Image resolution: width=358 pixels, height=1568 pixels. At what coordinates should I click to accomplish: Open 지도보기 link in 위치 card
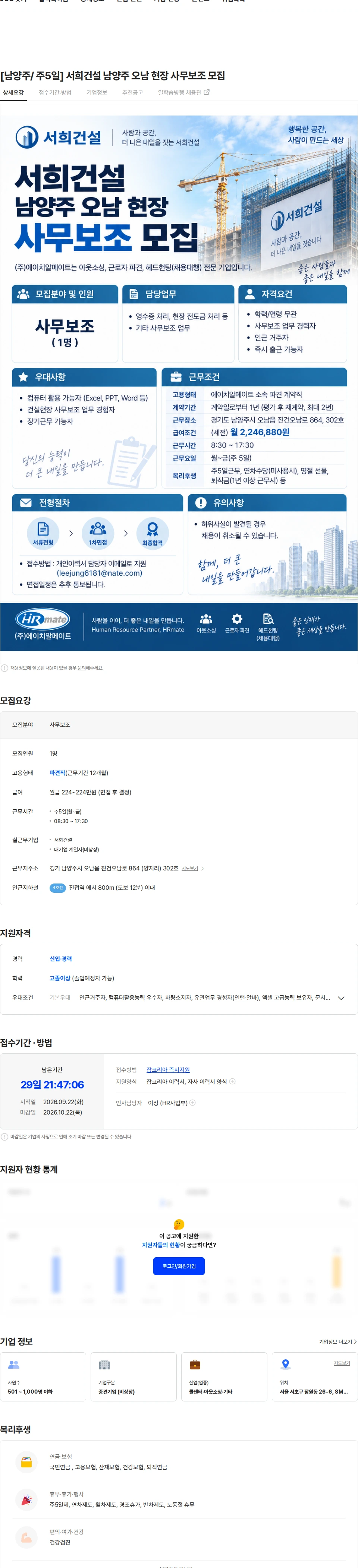tap(342, 1363)
